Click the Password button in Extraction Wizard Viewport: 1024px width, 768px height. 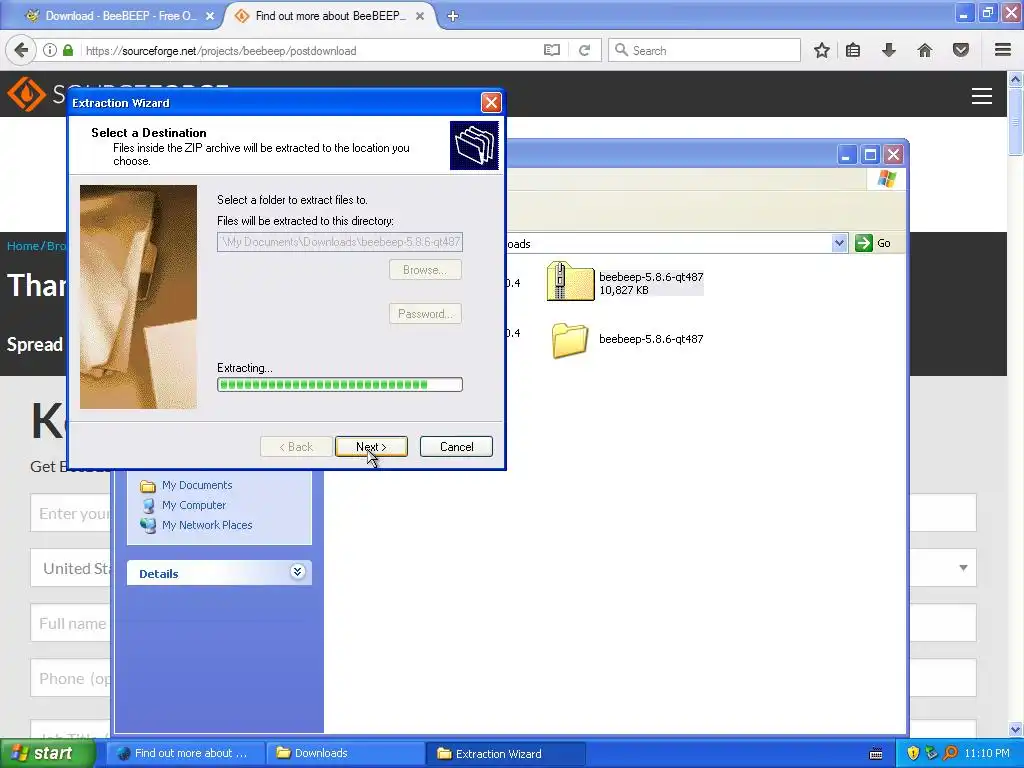pyautogui.click(x=425, y=313)
